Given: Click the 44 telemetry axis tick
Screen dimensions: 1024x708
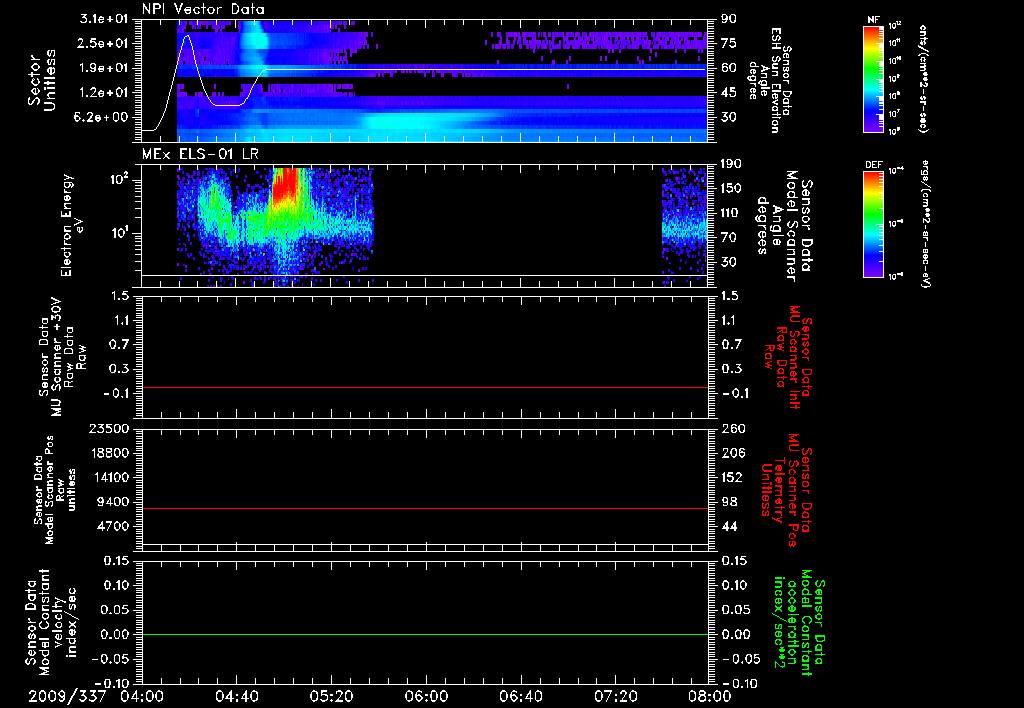Looking at the screenshot, I should click(729, 526).
